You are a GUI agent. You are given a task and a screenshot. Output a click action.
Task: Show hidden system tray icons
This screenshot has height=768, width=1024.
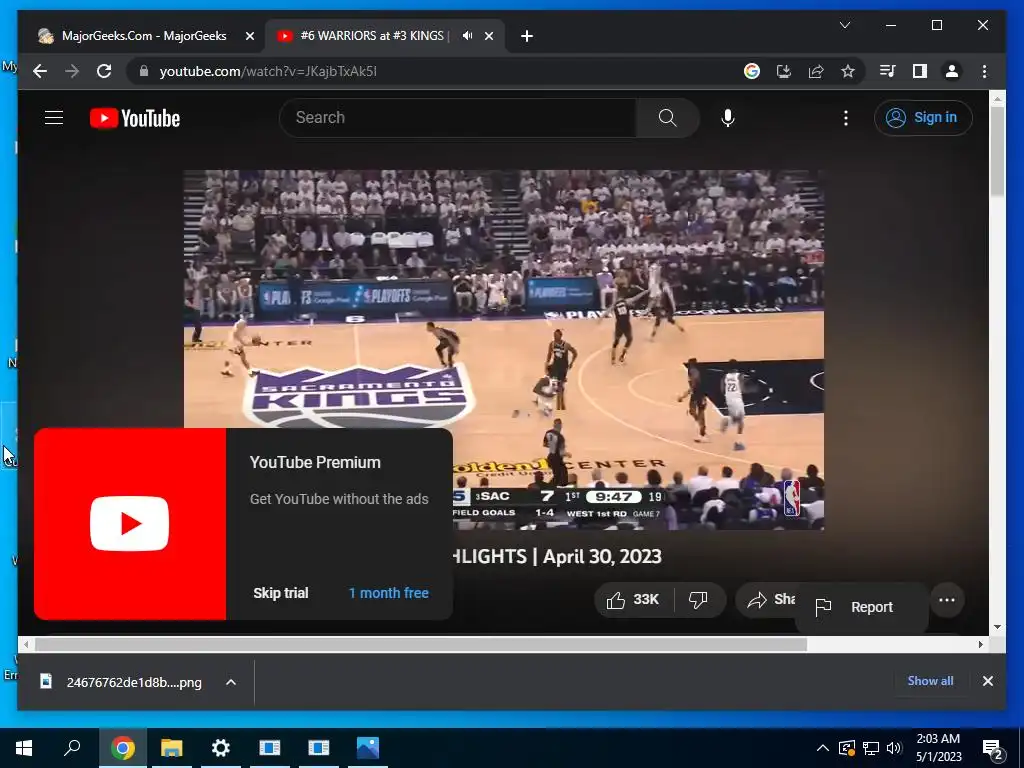(x=823, y=748)
